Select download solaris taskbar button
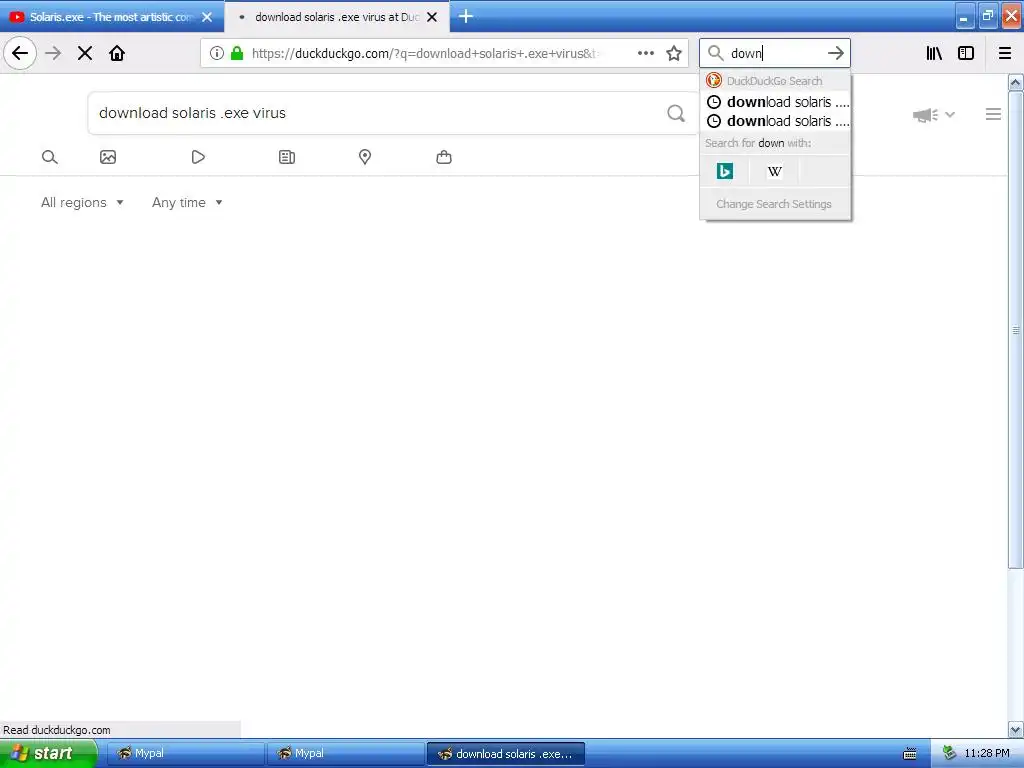Viewport: 1024px width, 768px height. 506,754
